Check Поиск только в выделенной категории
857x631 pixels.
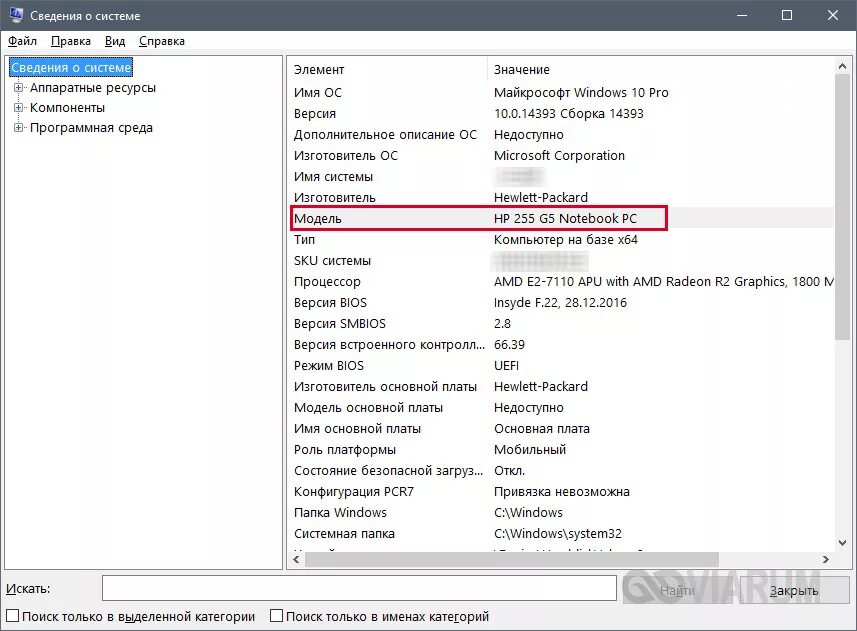coord(13,616)
